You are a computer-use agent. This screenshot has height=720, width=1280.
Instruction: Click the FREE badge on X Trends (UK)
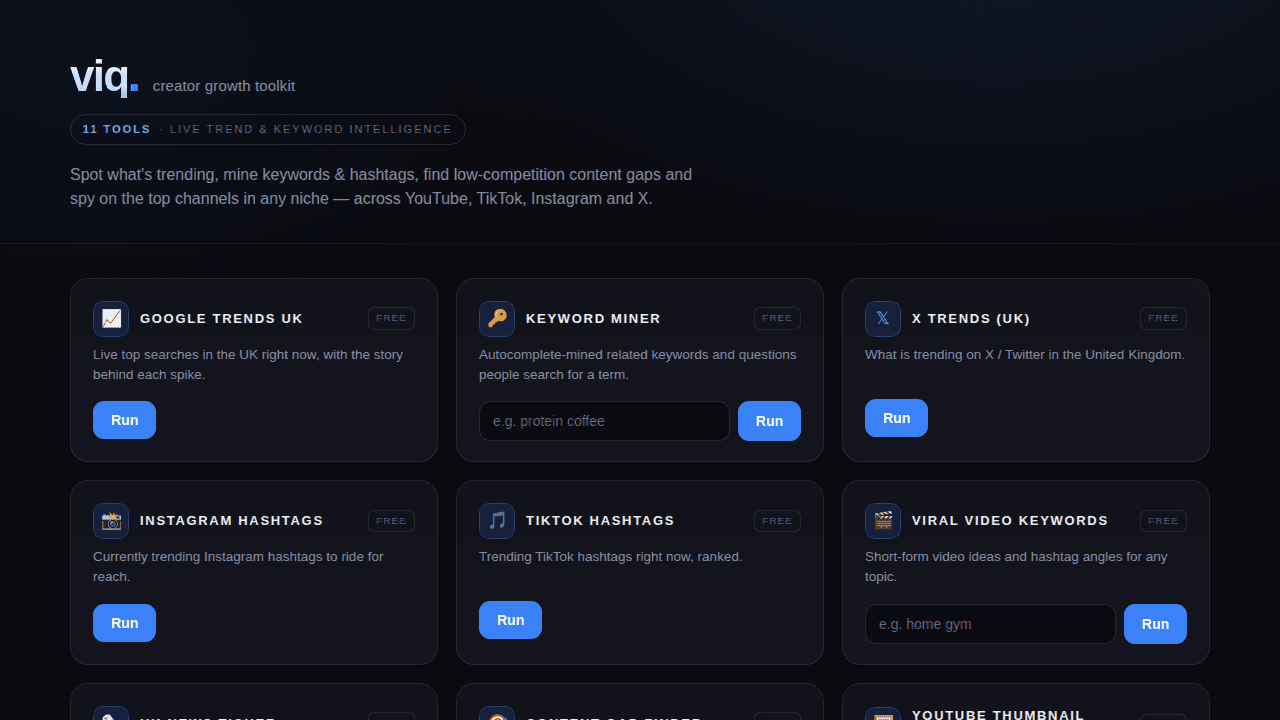pyautogui.click(x=1163, y=319)
